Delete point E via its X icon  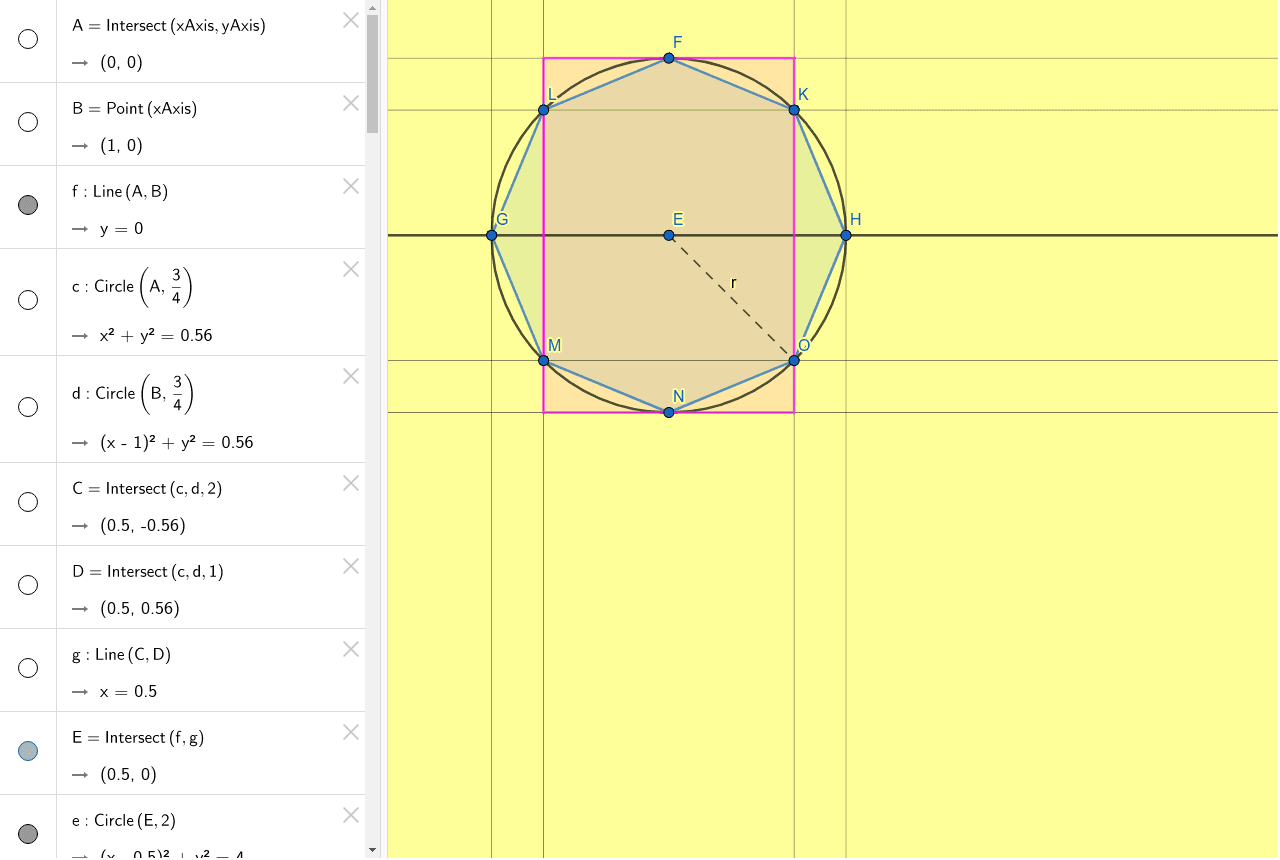pyautogui.click(x=351, y=732)
